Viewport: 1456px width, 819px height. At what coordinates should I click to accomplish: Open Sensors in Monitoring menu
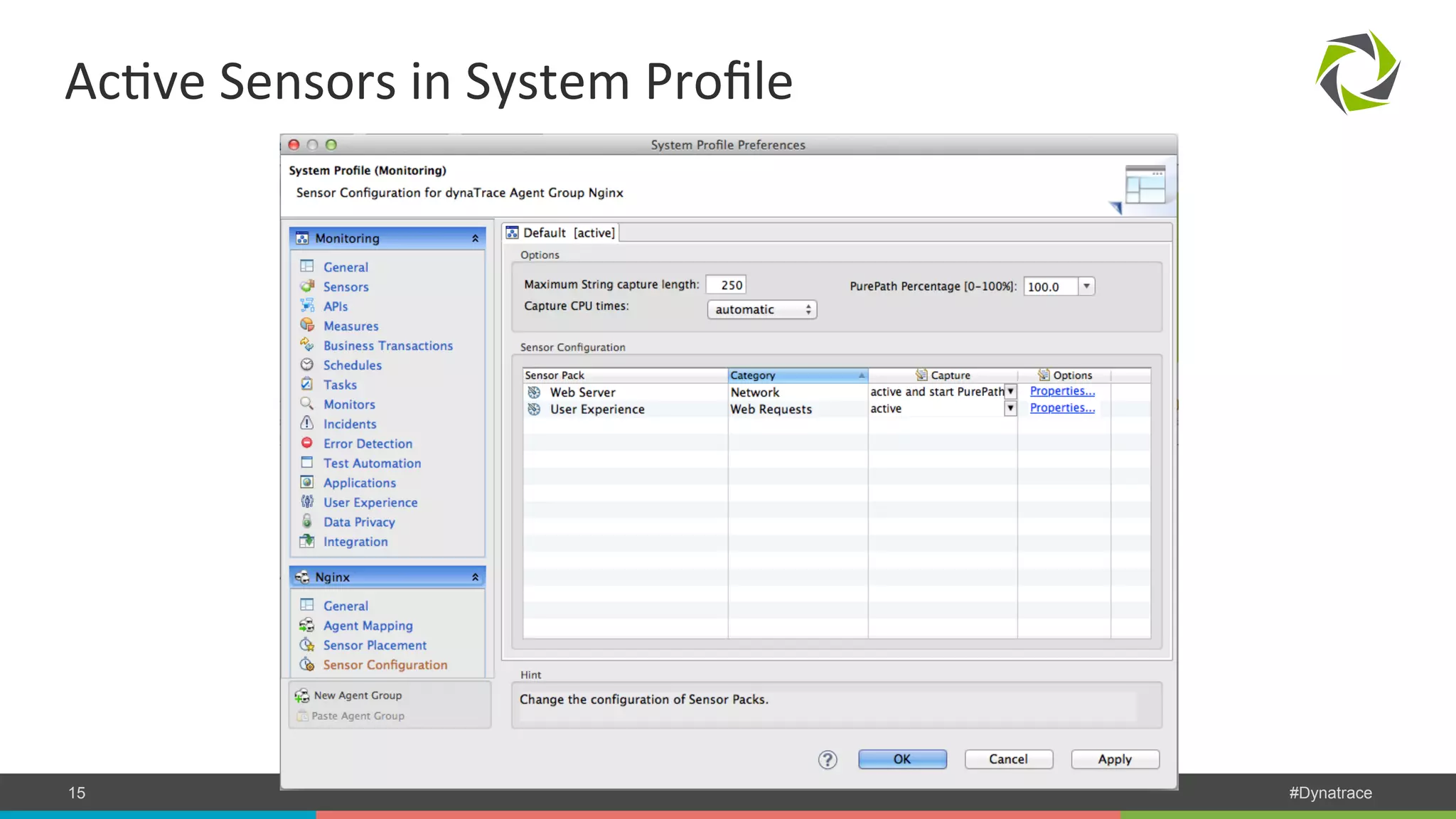click(x=346, y=287)
